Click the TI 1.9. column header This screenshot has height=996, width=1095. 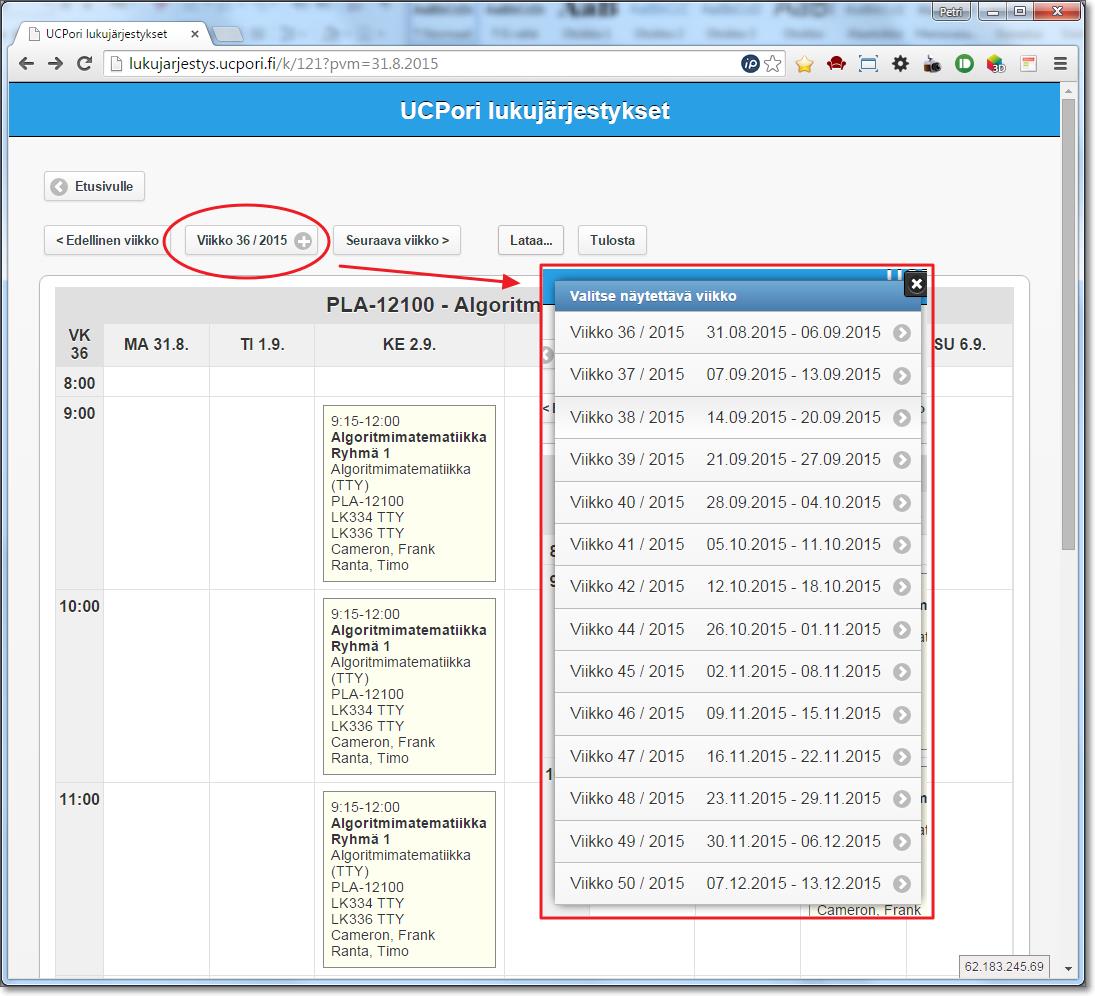click(x=262, y=344)
